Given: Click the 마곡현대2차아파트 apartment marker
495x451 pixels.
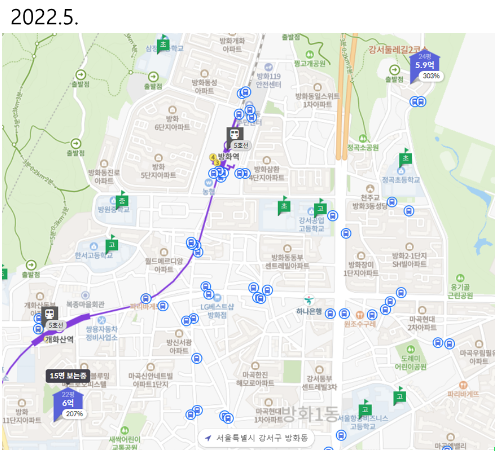Looking at the screenshot, I should pyautogui.click(x=422, y=310).
